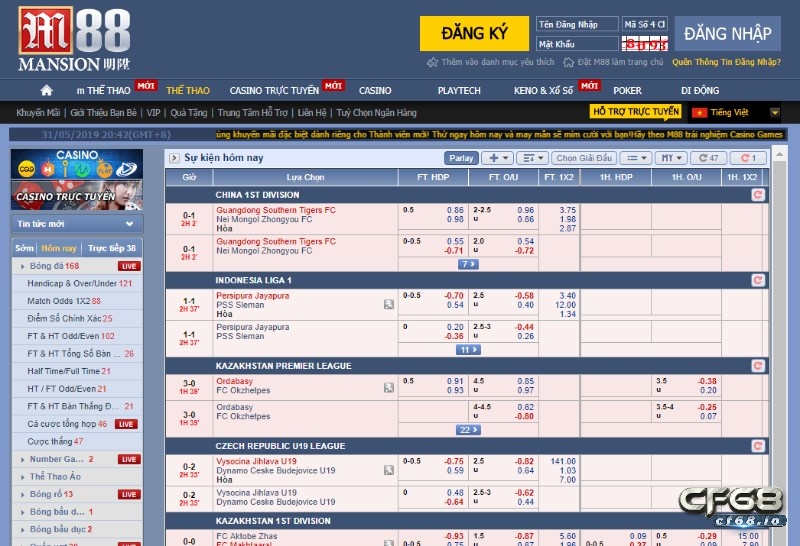Click the LIVE badge beside Bóng rổ

[129, 495]
